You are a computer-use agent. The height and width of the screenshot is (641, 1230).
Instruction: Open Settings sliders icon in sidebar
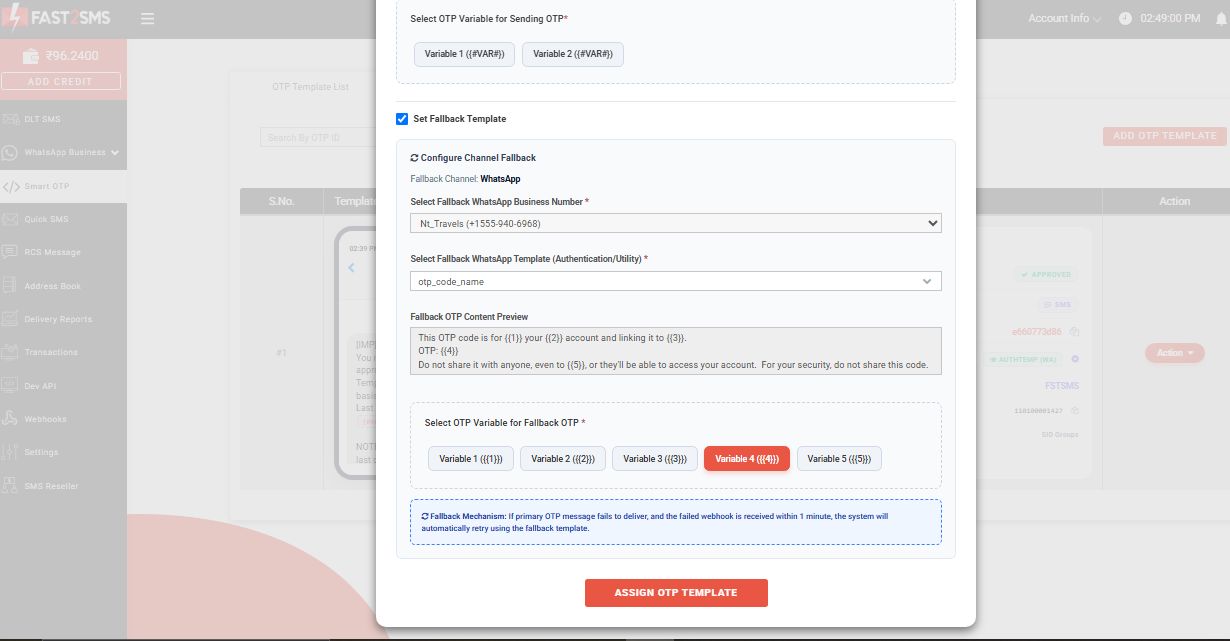coord(10,452)
